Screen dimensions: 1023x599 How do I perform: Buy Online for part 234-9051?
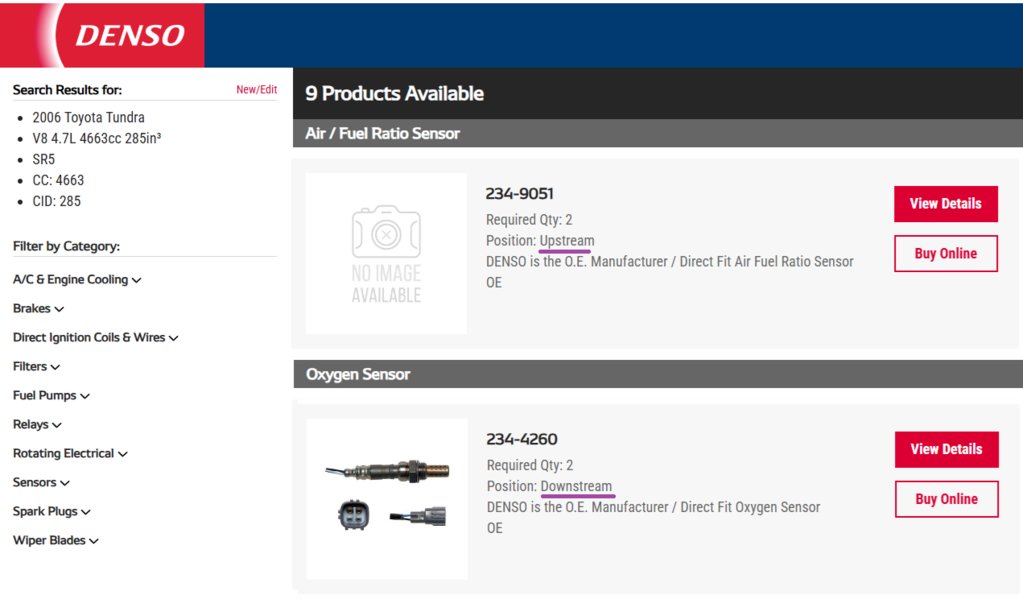[945, 253]
